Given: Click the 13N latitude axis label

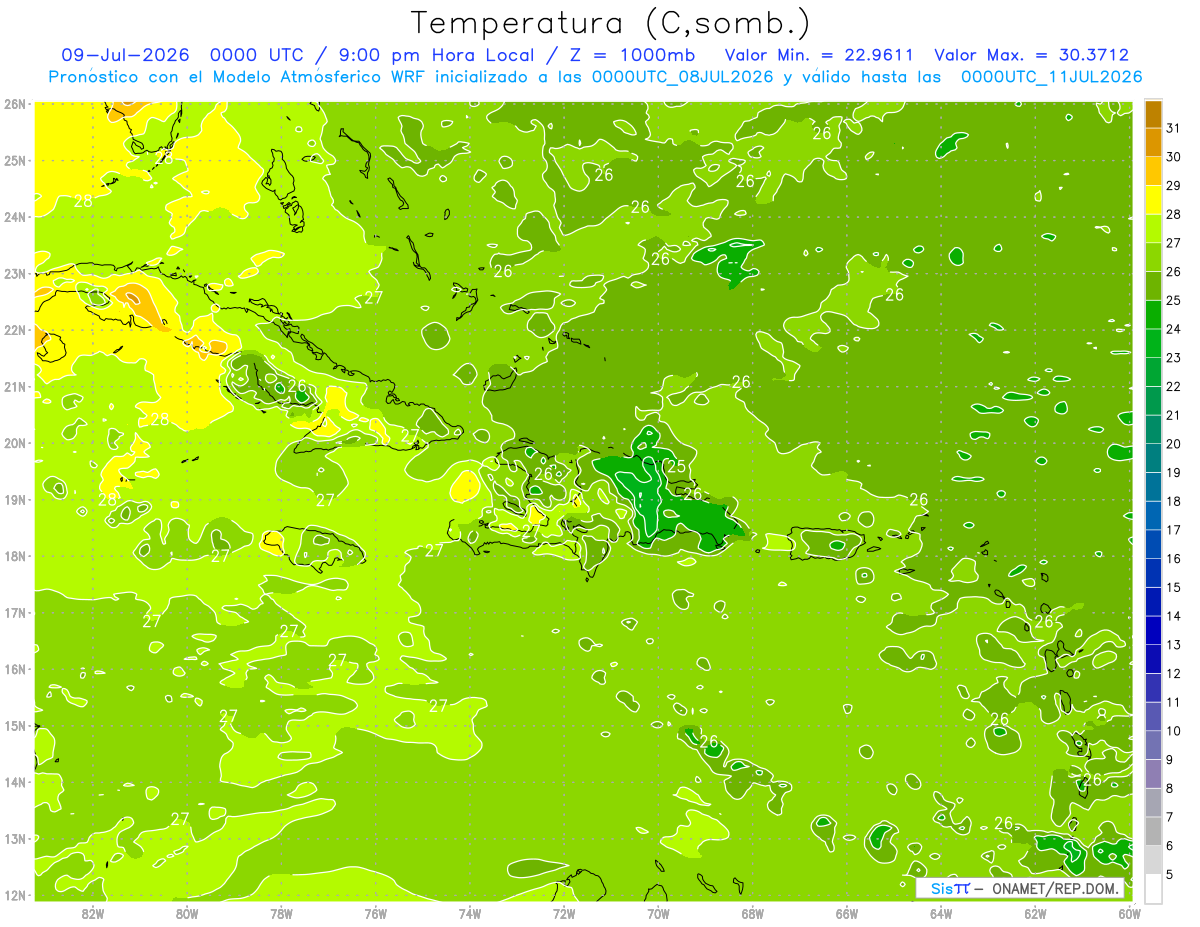Looking at the screenshot, I should [15, 838].
